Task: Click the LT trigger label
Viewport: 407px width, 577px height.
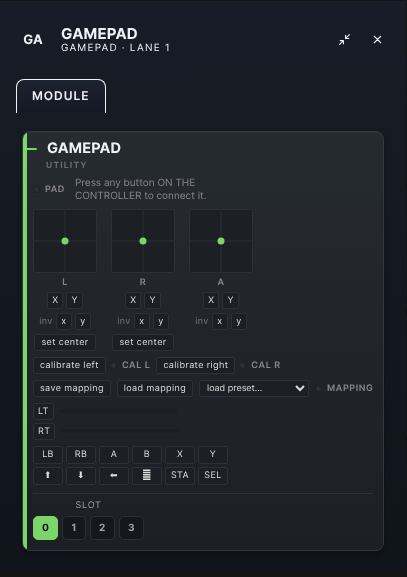Action: pyautogui.click(x=43, y=411)
